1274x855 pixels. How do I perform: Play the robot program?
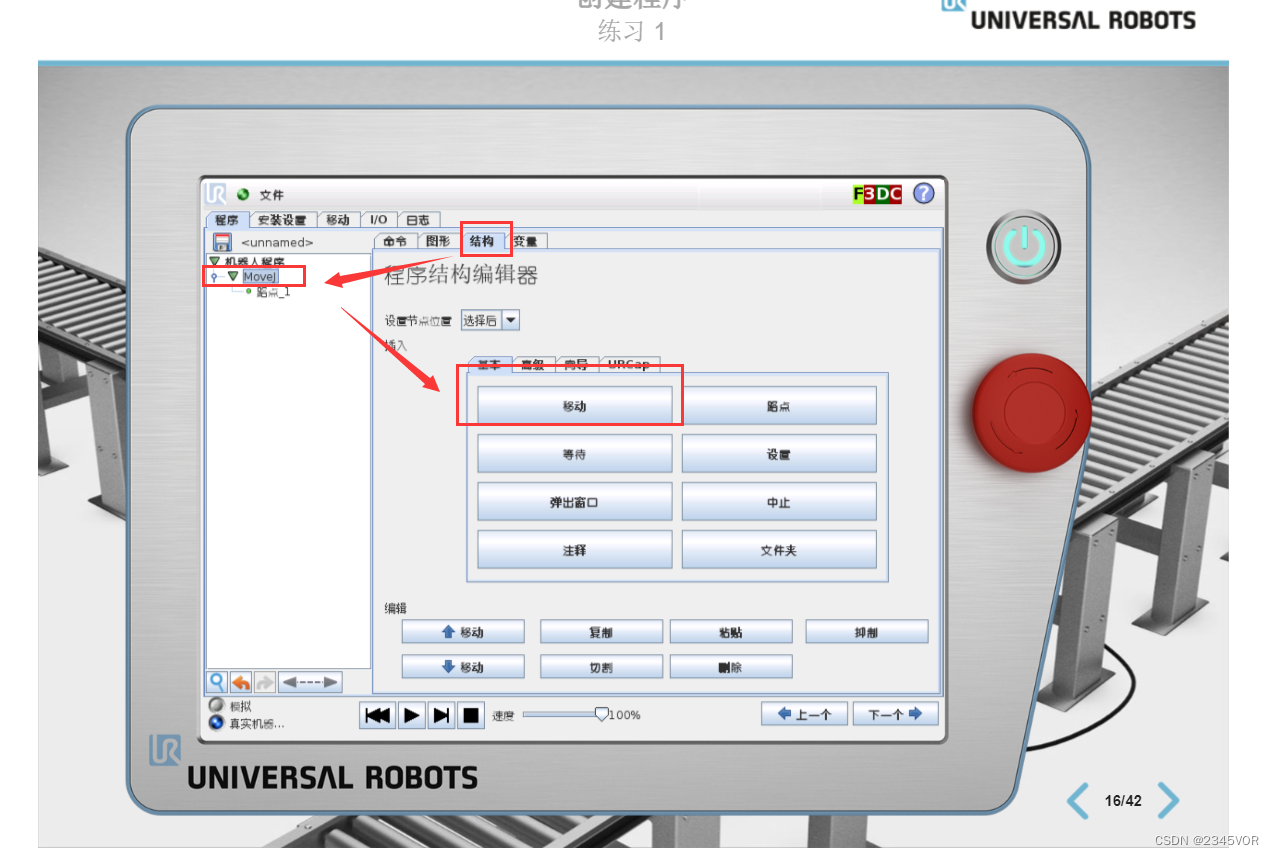(411, 715)
